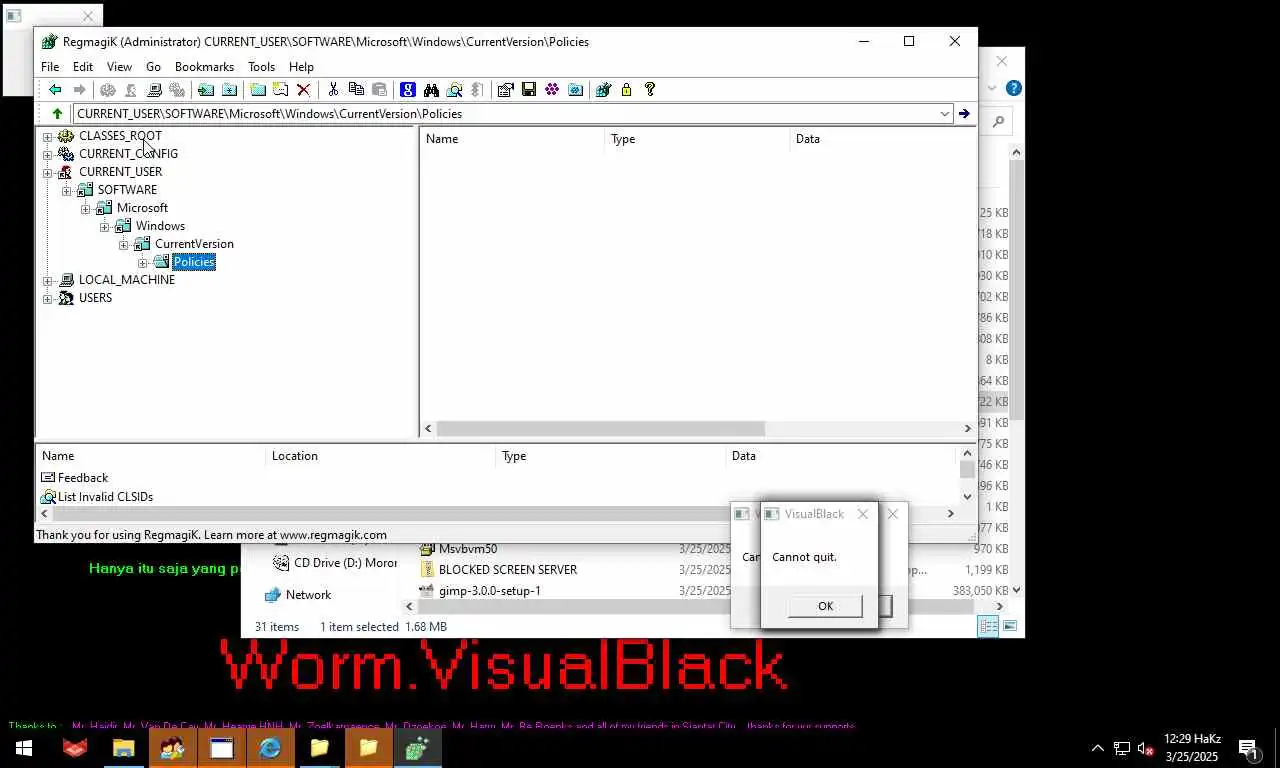Click the purple cluster icon in toolbar
This screenshot has width=1280, height=768.
(x=552, y=90)
